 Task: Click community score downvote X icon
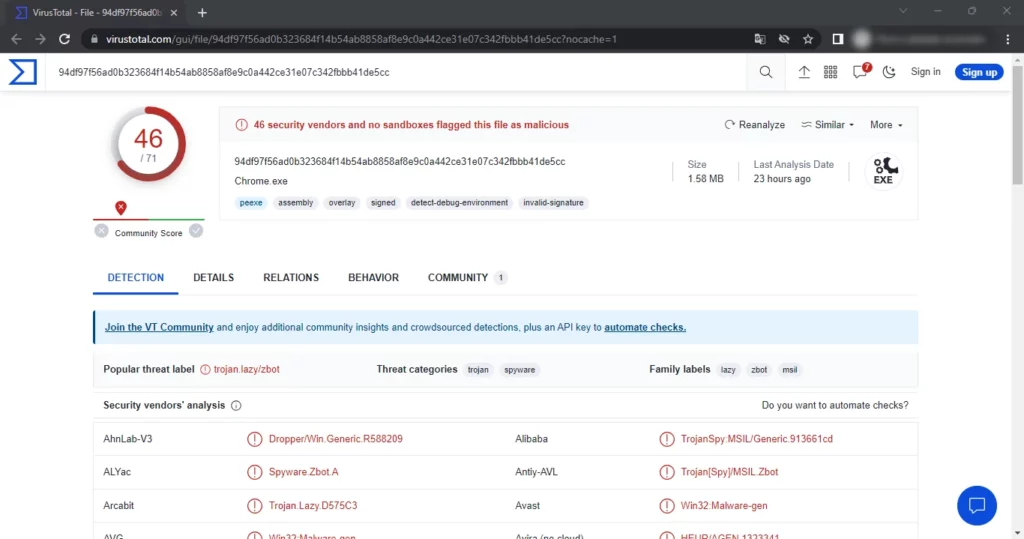click(x=101, y=231)
